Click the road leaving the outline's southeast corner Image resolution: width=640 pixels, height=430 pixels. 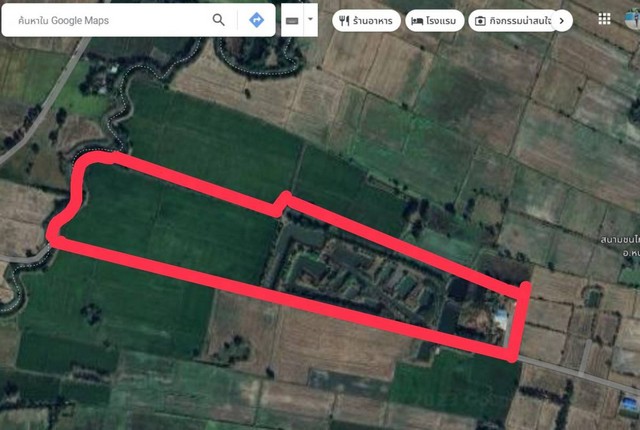pos(578,374)
